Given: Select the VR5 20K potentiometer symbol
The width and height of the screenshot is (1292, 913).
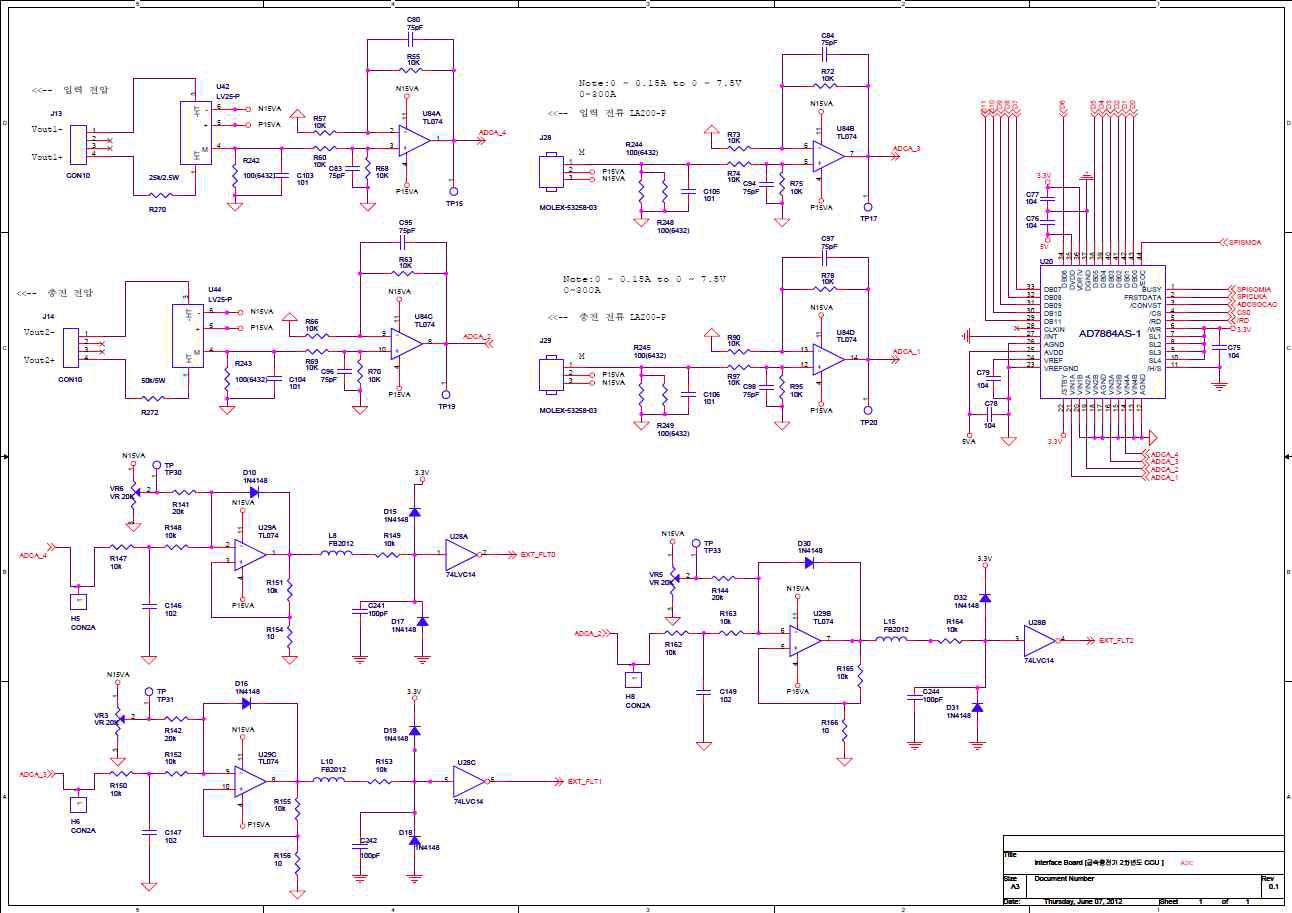Looking at the screenshot, I should (673, 577).
